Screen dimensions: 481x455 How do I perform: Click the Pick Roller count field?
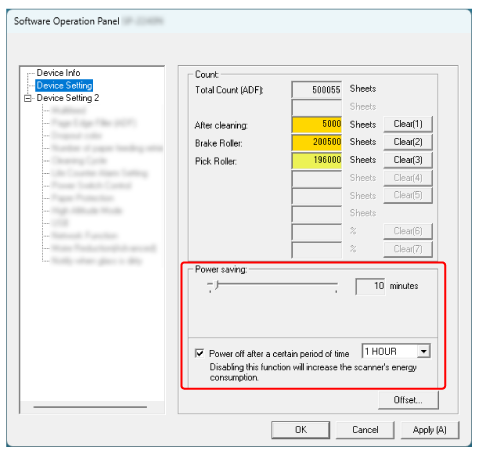pos(317,161)
